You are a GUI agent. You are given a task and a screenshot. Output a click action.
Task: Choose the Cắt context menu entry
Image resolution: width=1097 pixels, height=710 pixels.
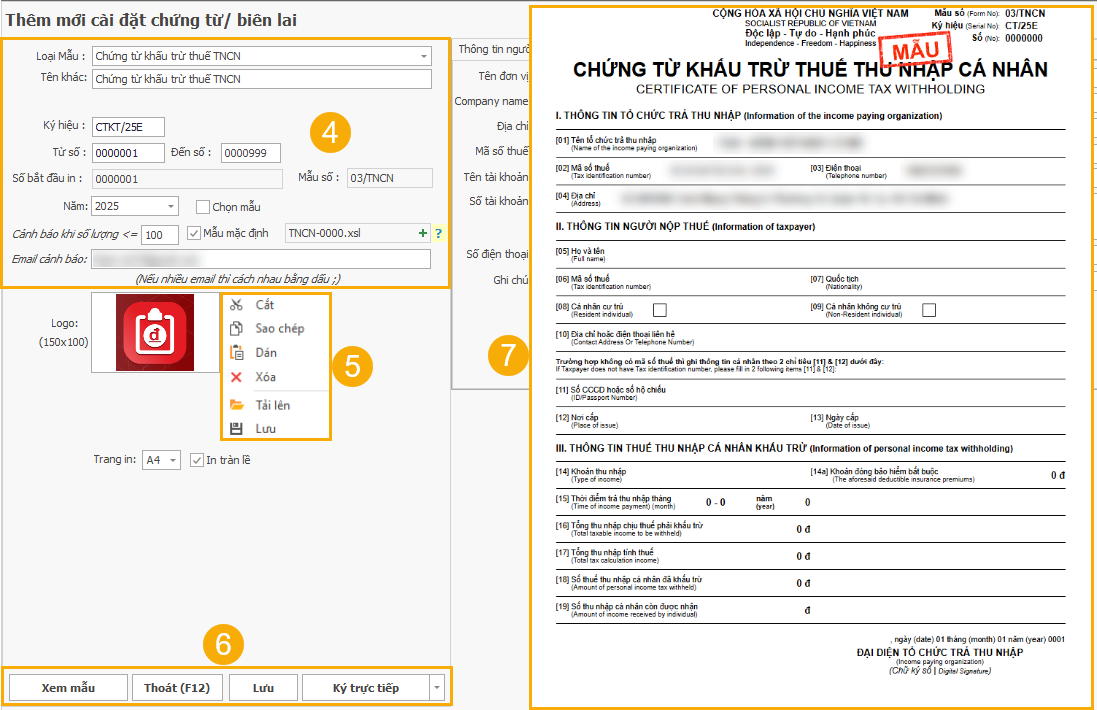click(x=265, y=304)
